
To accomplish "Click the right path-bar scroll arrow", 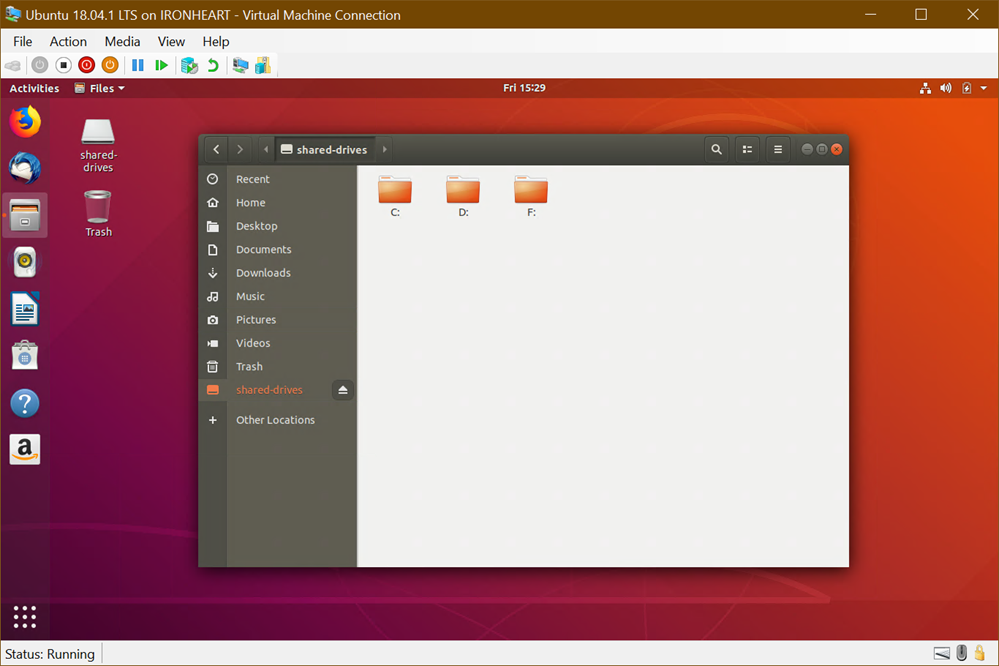I will click(384, 149).
